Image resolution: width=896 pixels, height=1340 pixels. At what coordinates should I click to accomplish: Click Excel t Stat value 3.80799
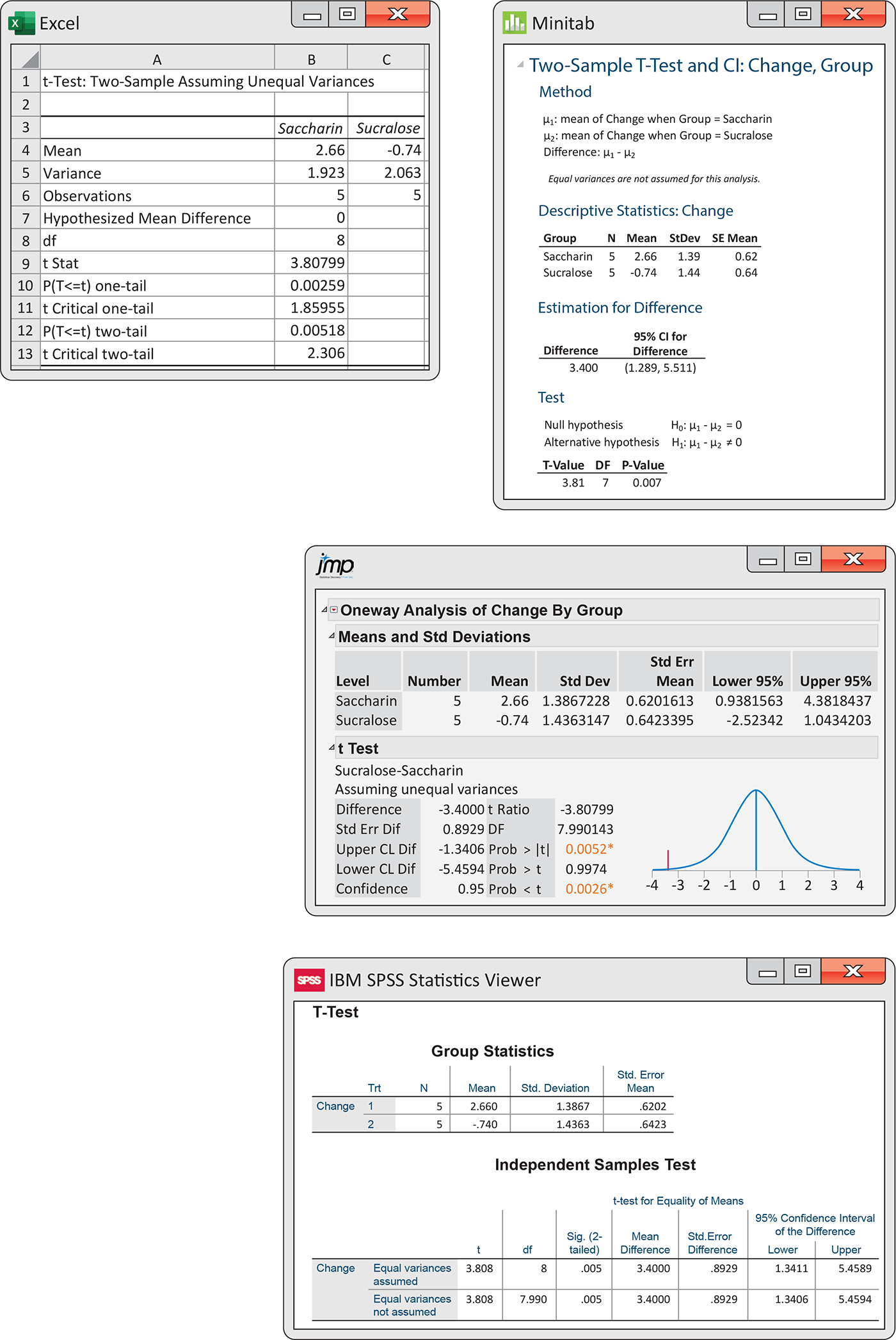317,263
